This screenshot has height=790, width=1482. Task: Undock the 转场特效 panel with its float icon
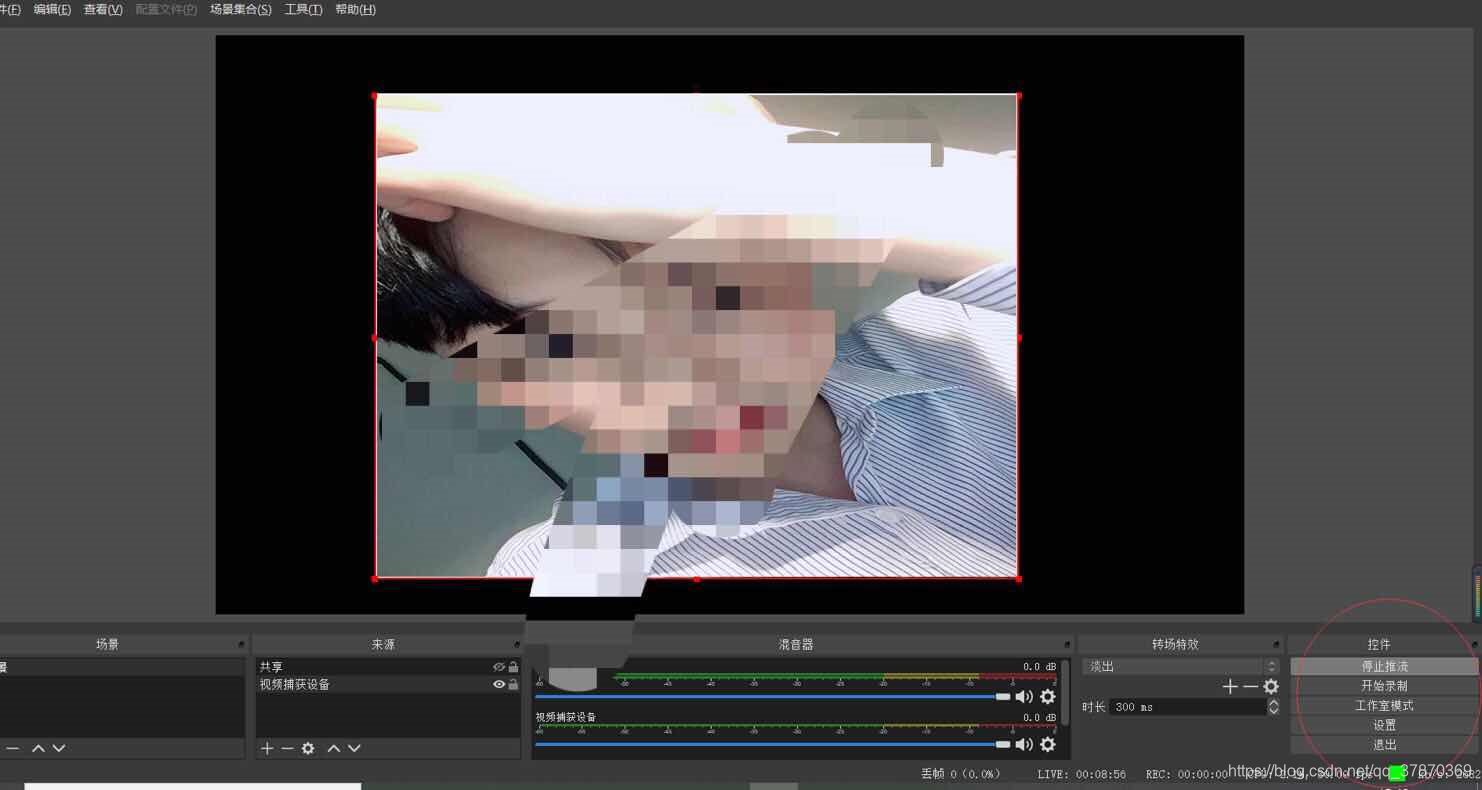point(1276,644)
